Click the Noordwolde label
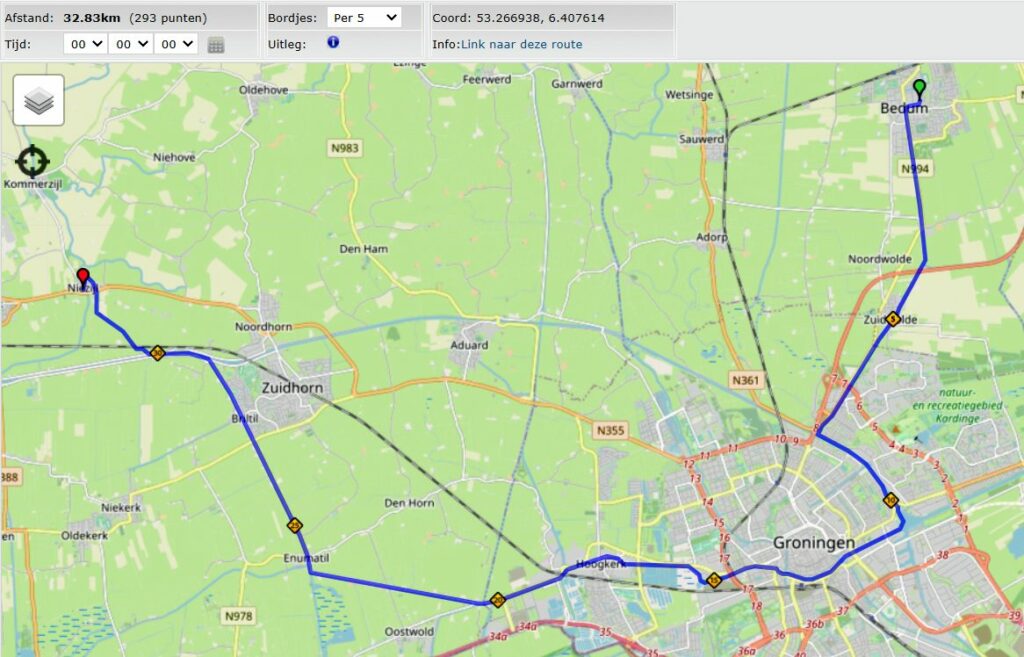The height and width of the screenshot is (657, 1024). point(880,259)
